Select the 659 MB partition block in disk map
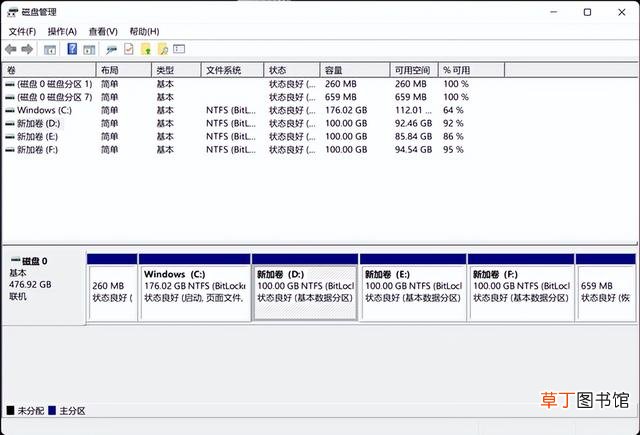Screen dimensions: 640x435 [605, 287]
